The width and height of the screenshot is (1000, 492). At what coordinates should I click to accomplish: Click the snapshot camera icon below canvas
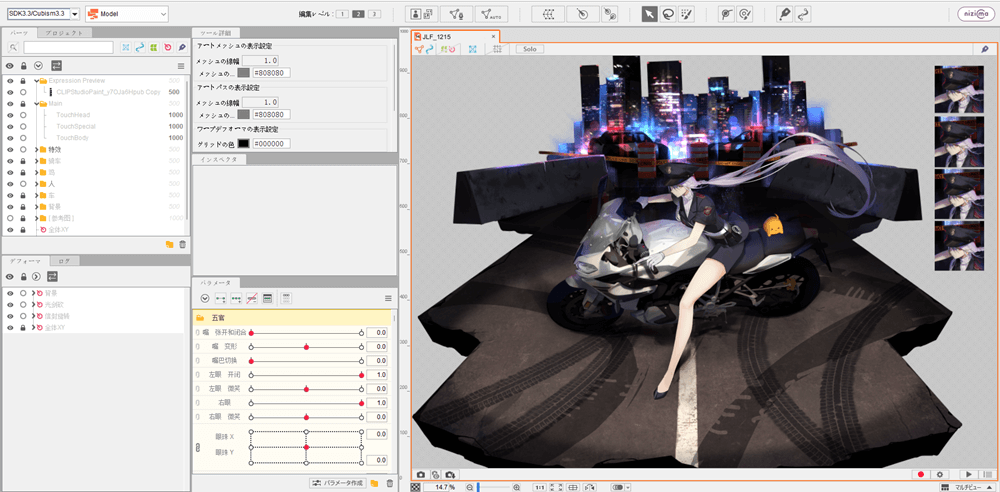pos(421,474)
